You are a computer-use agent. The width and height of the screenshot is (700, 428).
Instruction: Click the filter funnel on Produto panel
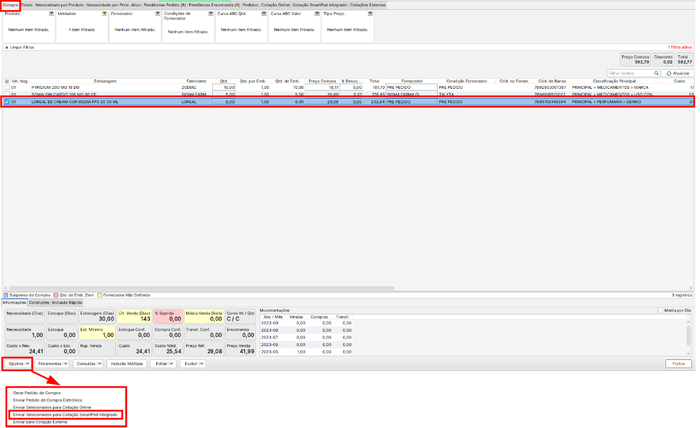(x=49, y=14)
